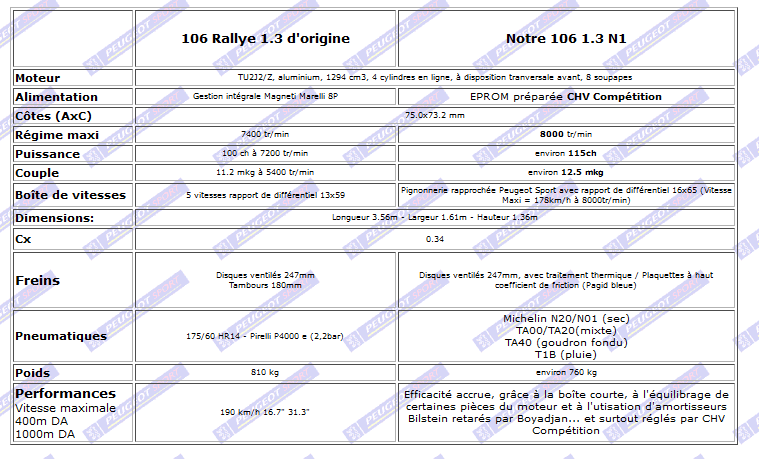Click 'EPROM préparée CHV Compétition' cell
This screenshot has width=759, height=459.
click(x=566, y=96)
